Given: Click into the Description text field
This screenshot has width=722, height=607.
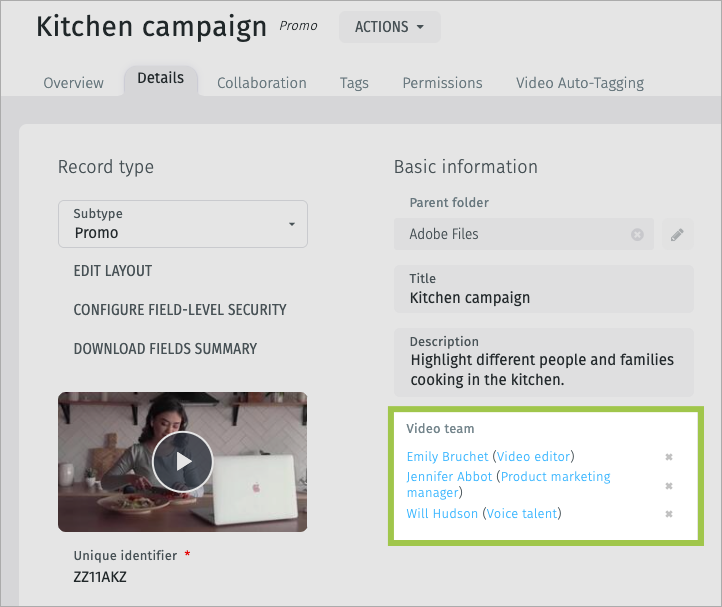Looking at the screenshot, I should pos(544,362).
